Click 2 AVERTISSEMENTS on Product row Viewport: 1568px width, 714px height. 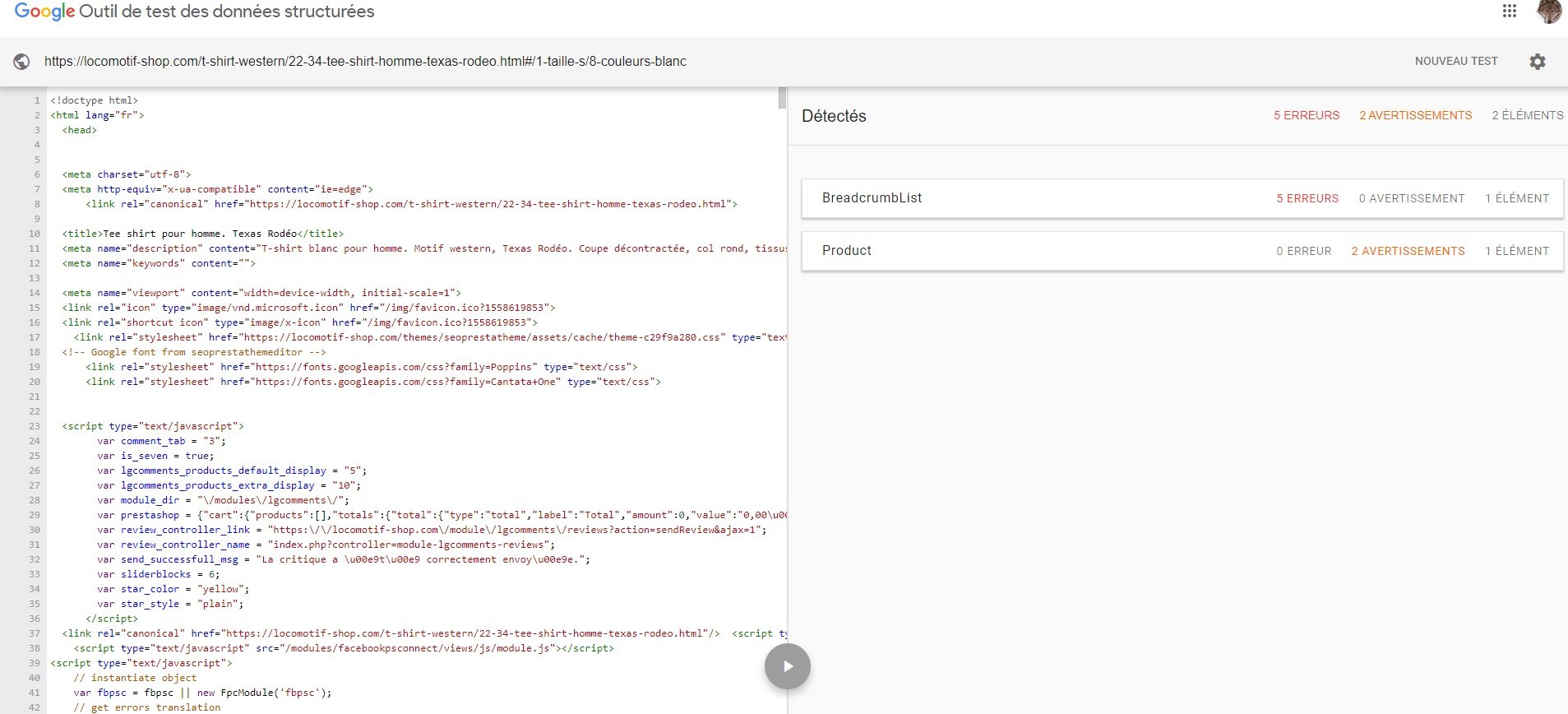point(1408,252)
